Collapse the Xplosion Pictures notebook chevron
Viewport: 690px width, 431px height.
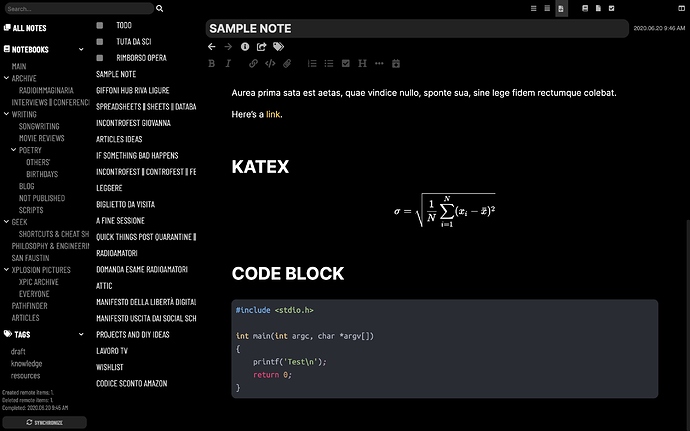click(6, 269)
